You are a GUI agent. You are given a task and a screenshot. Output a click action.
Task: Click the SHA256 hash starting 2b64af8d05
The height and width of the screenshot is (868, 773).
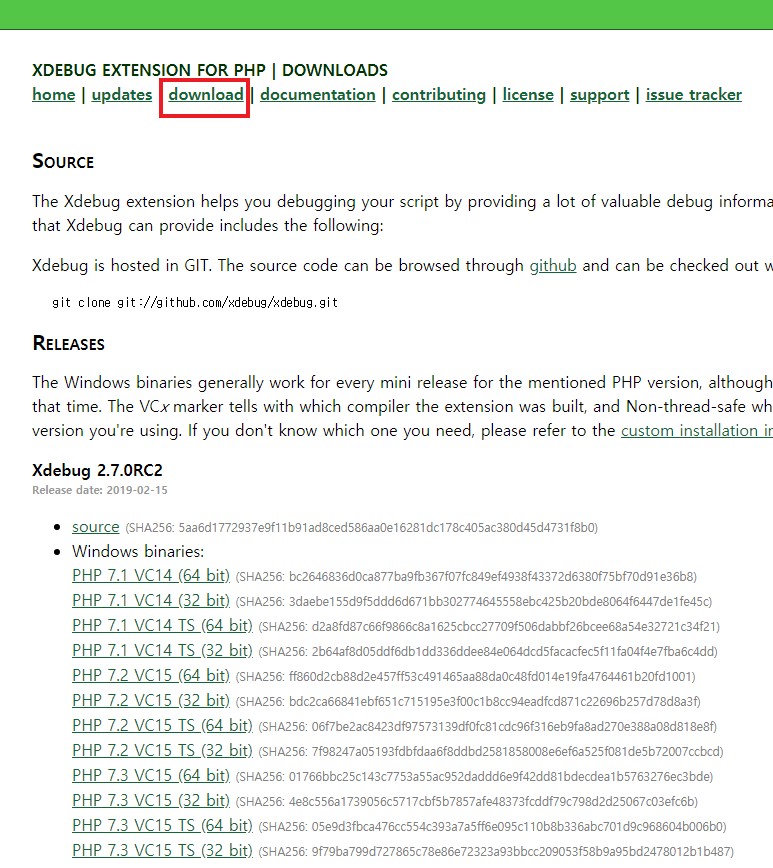click(x=488, y=652)
